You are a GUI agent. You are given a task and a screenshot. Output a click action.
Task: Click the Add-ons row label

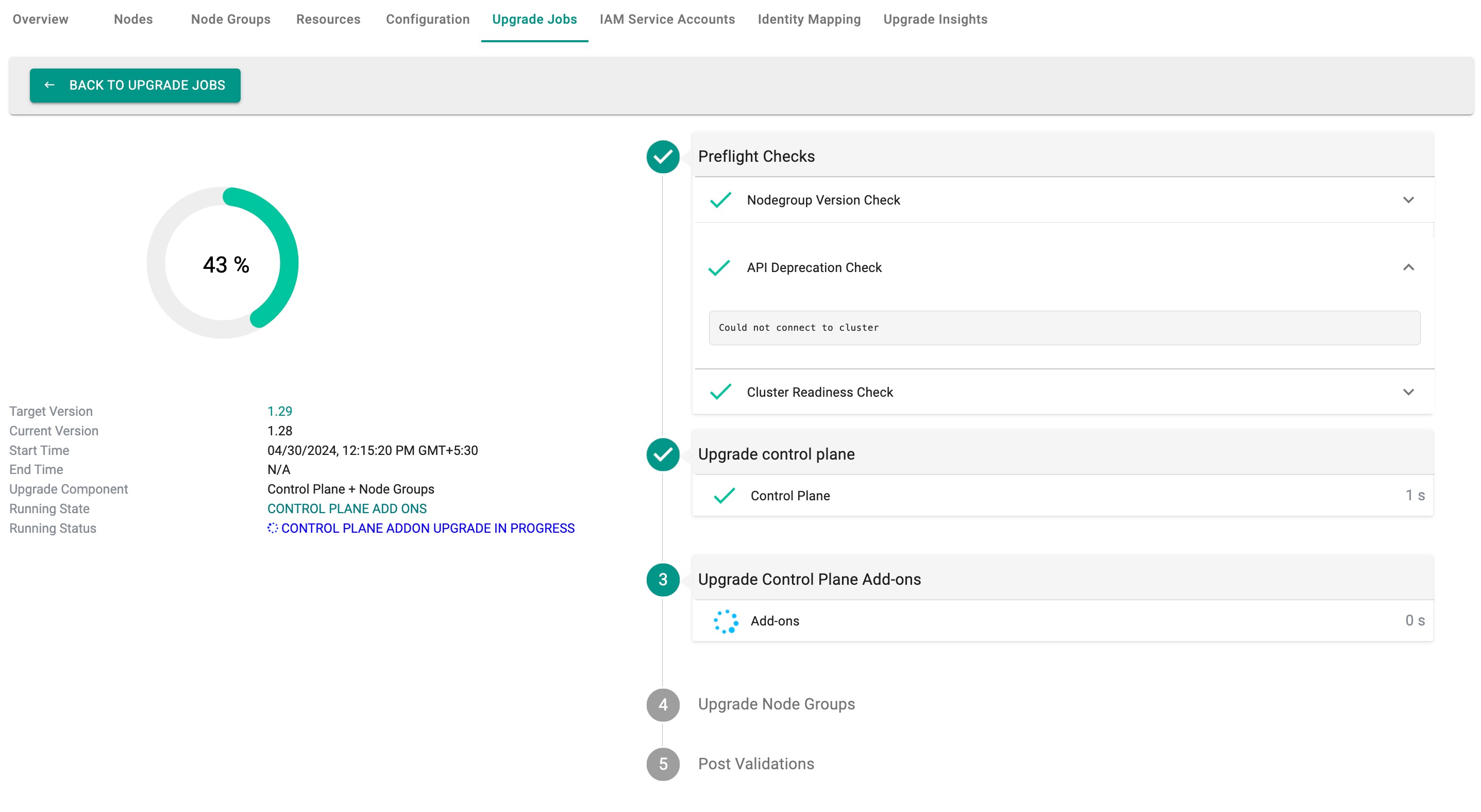click(775, 621)
